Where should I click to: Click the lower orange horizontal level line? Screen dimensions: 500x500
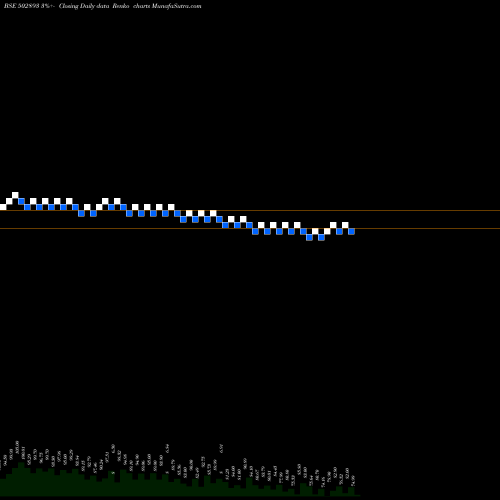(x=250, y=228)
